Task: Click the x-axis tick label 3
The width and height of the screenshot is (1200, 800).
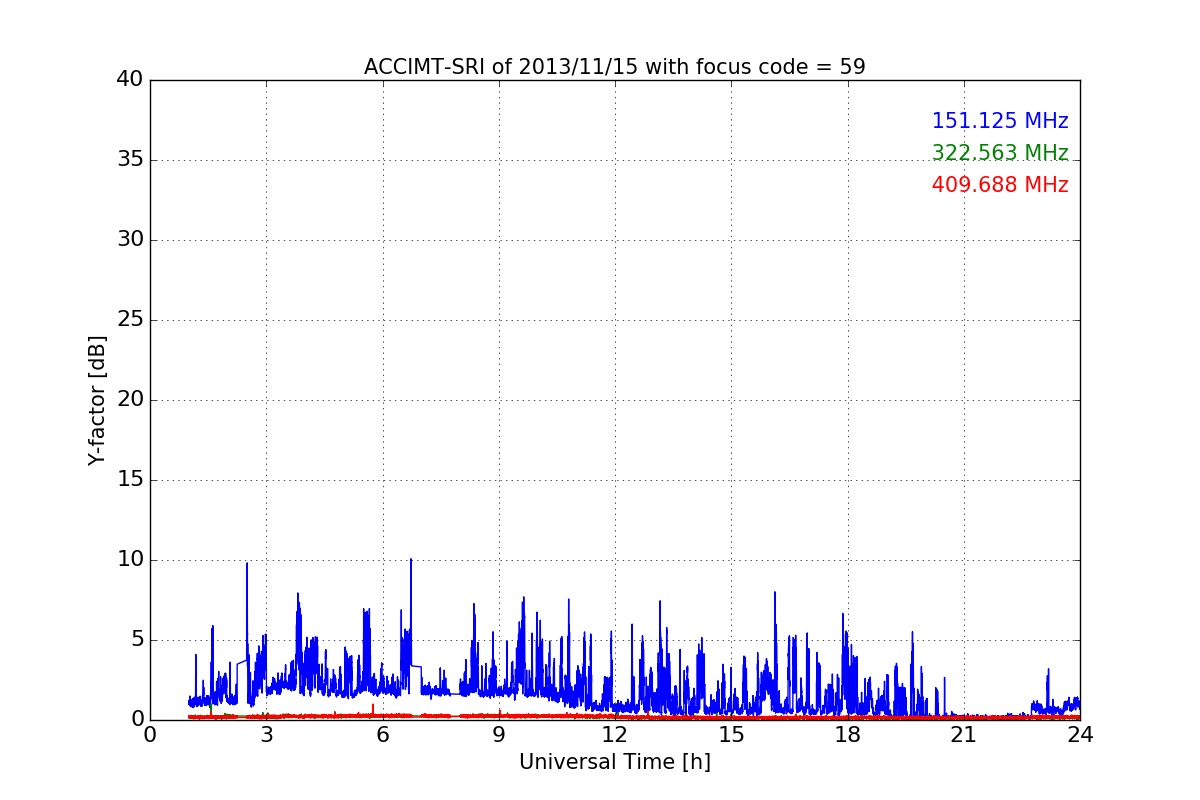Action: [x=266, y=735]
